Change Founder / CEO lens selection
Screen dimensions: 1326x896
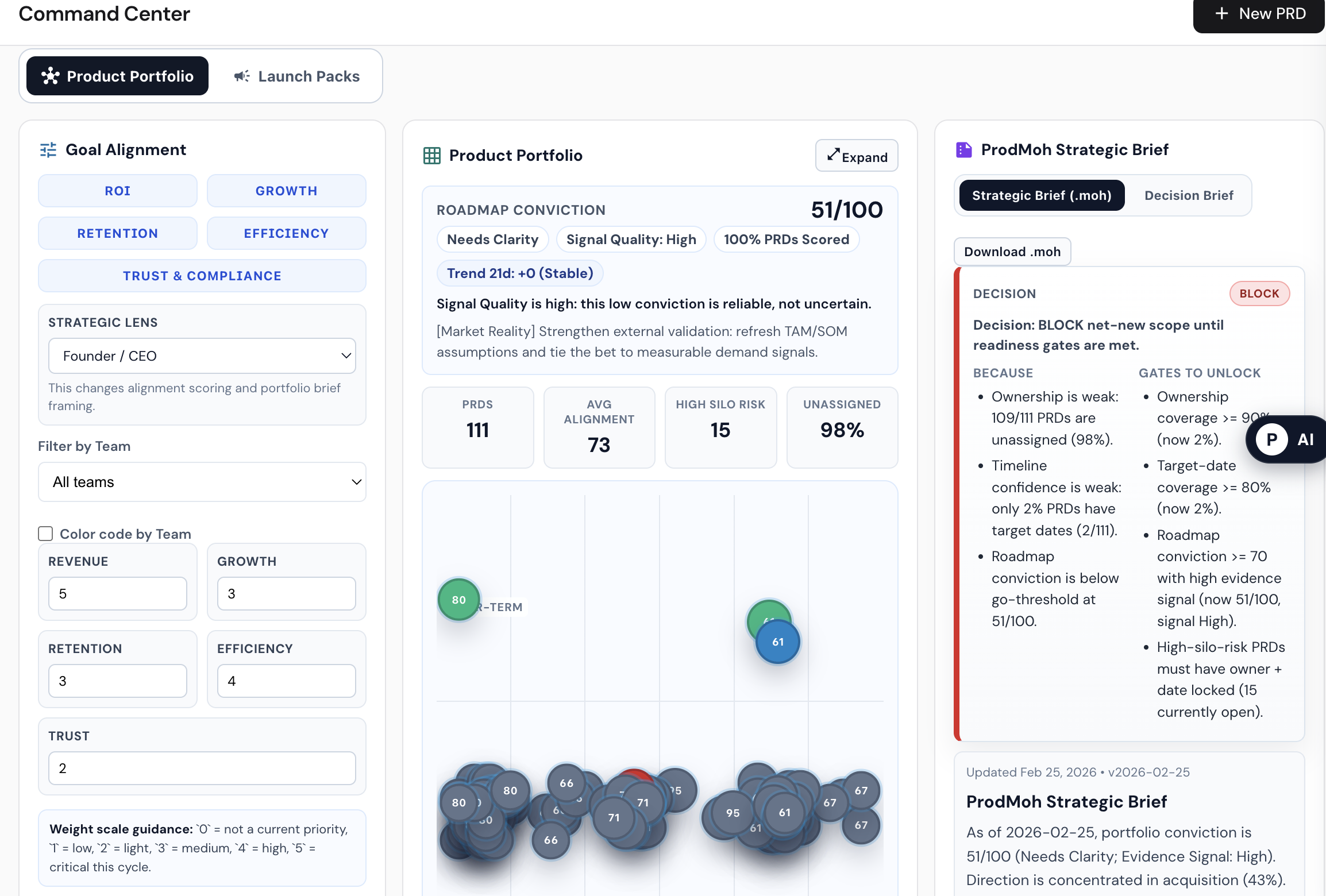pos(202,356)
